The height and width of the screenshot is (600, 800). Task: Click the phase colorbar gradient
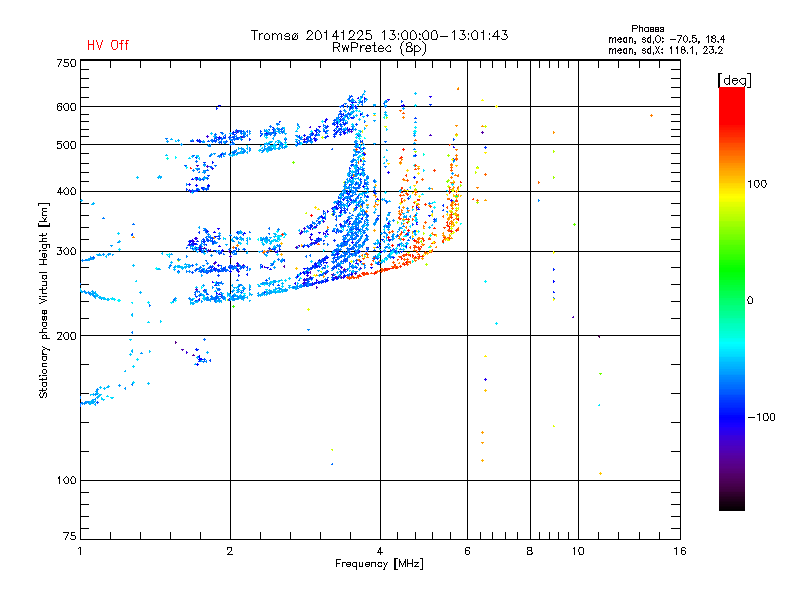[732, 298]
